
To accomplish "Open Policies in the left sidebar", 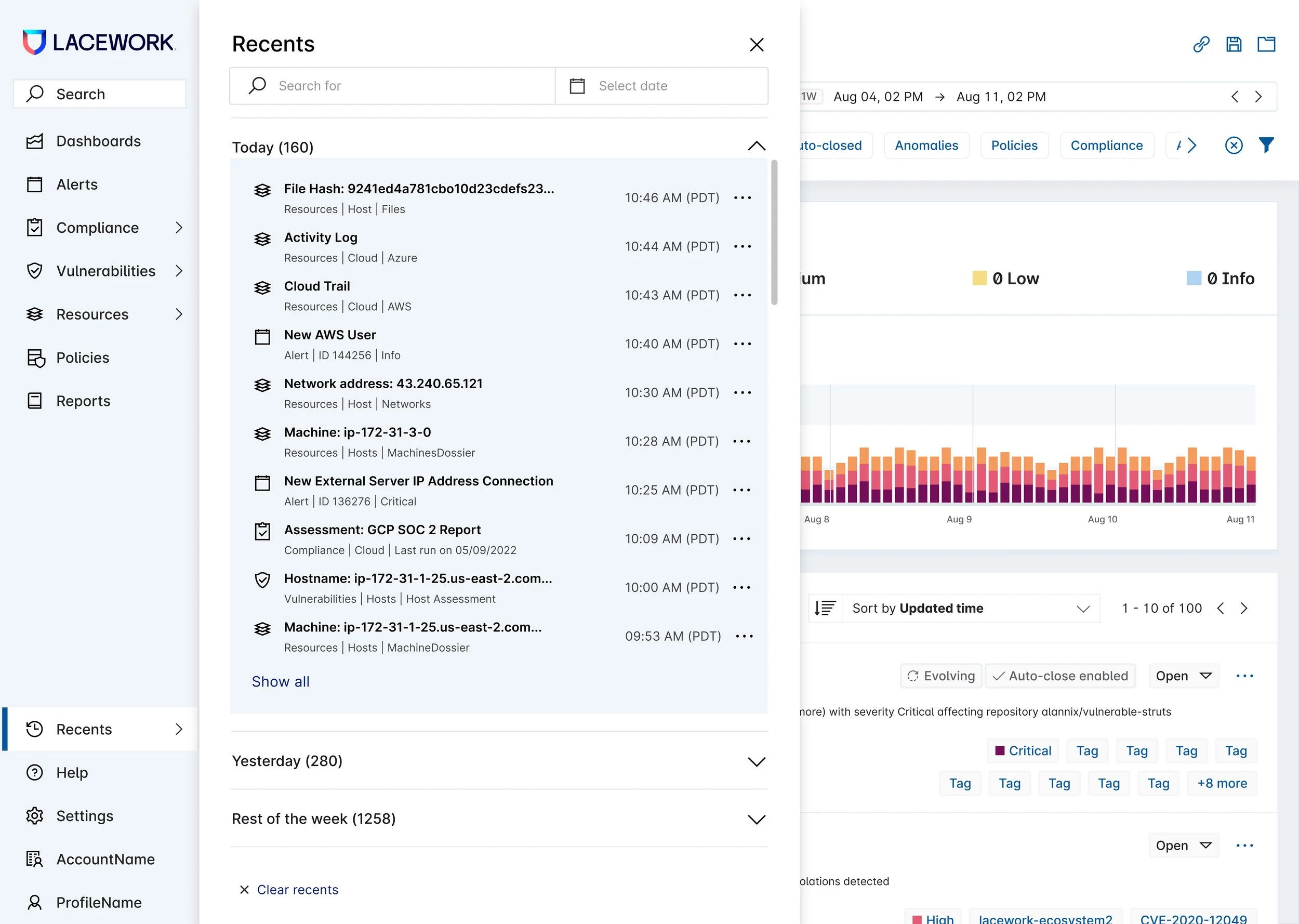I will tap(83, 358).
